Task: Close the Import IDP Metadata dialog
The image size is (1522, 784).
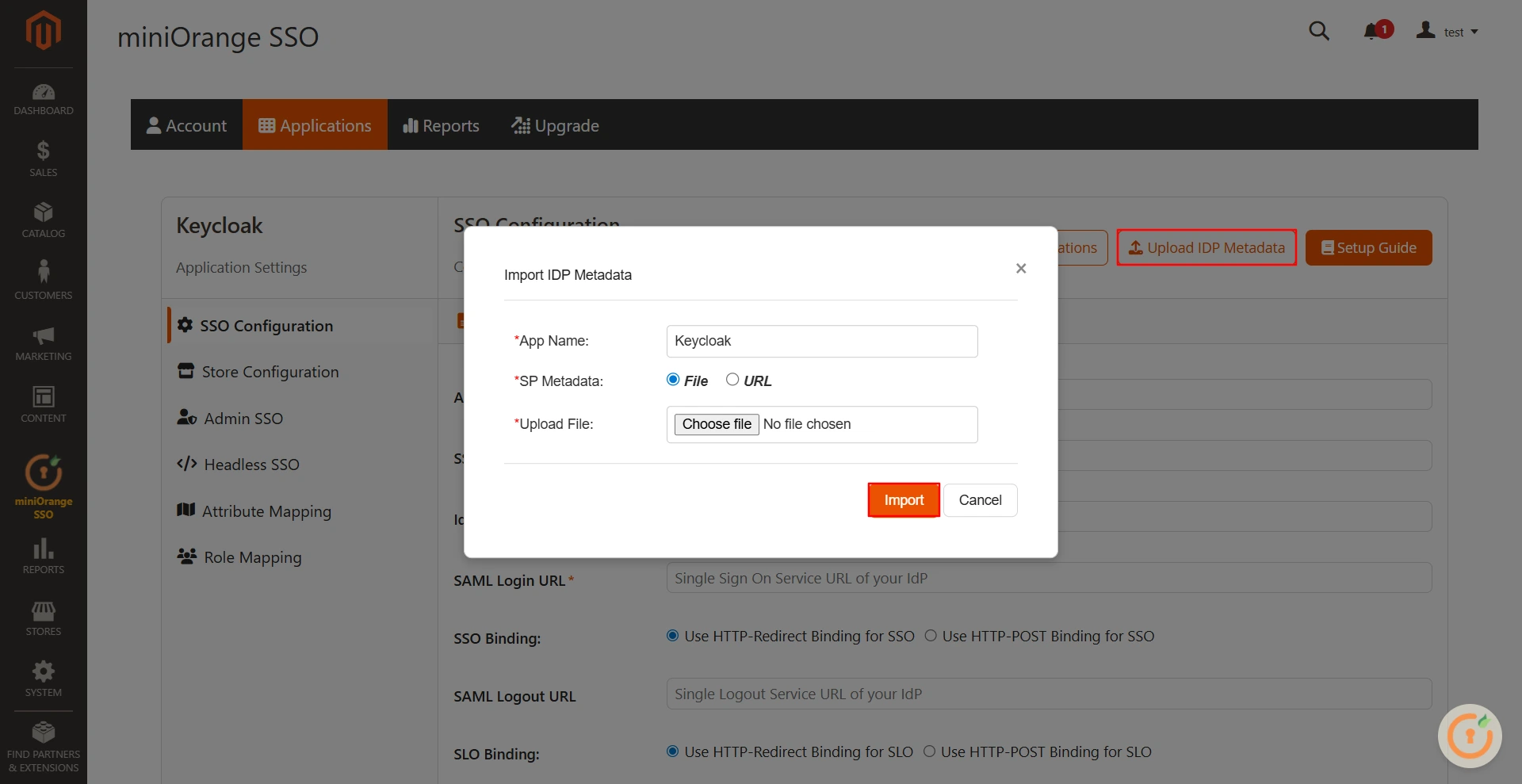Action: coord(1021,269)
